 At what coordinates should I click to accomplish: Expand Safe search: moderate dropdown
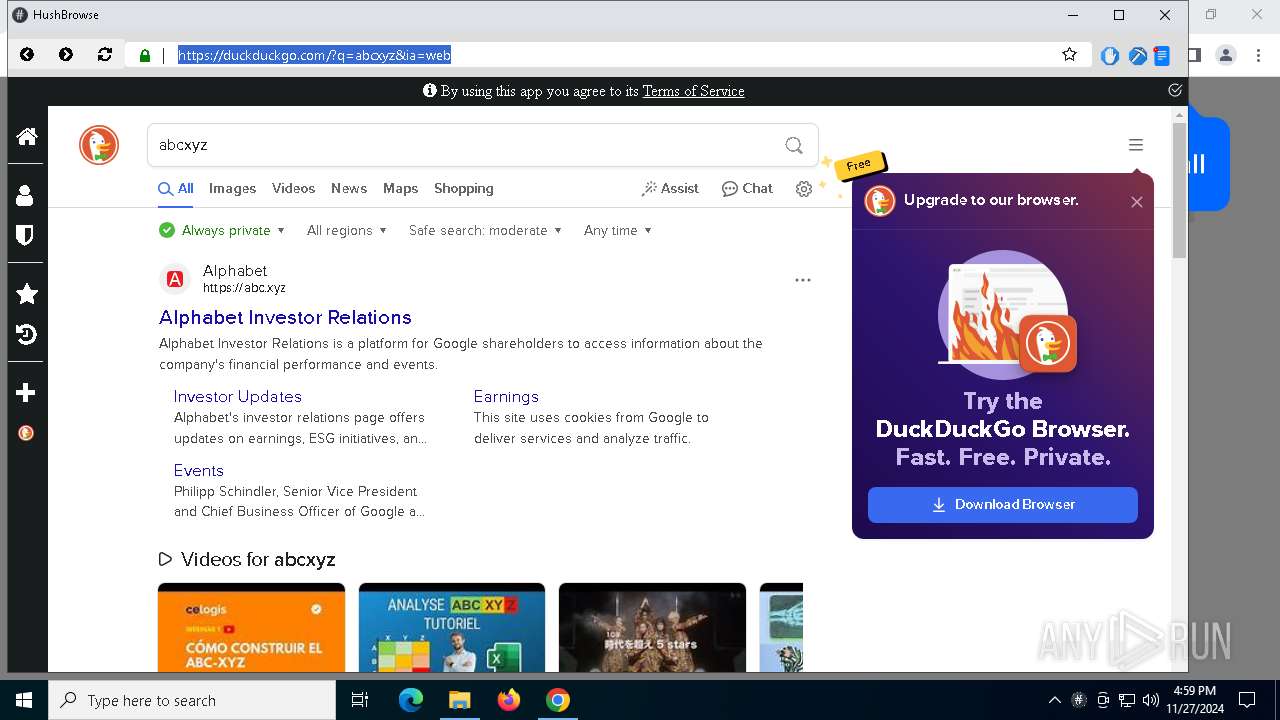click(x=485, y=230)
